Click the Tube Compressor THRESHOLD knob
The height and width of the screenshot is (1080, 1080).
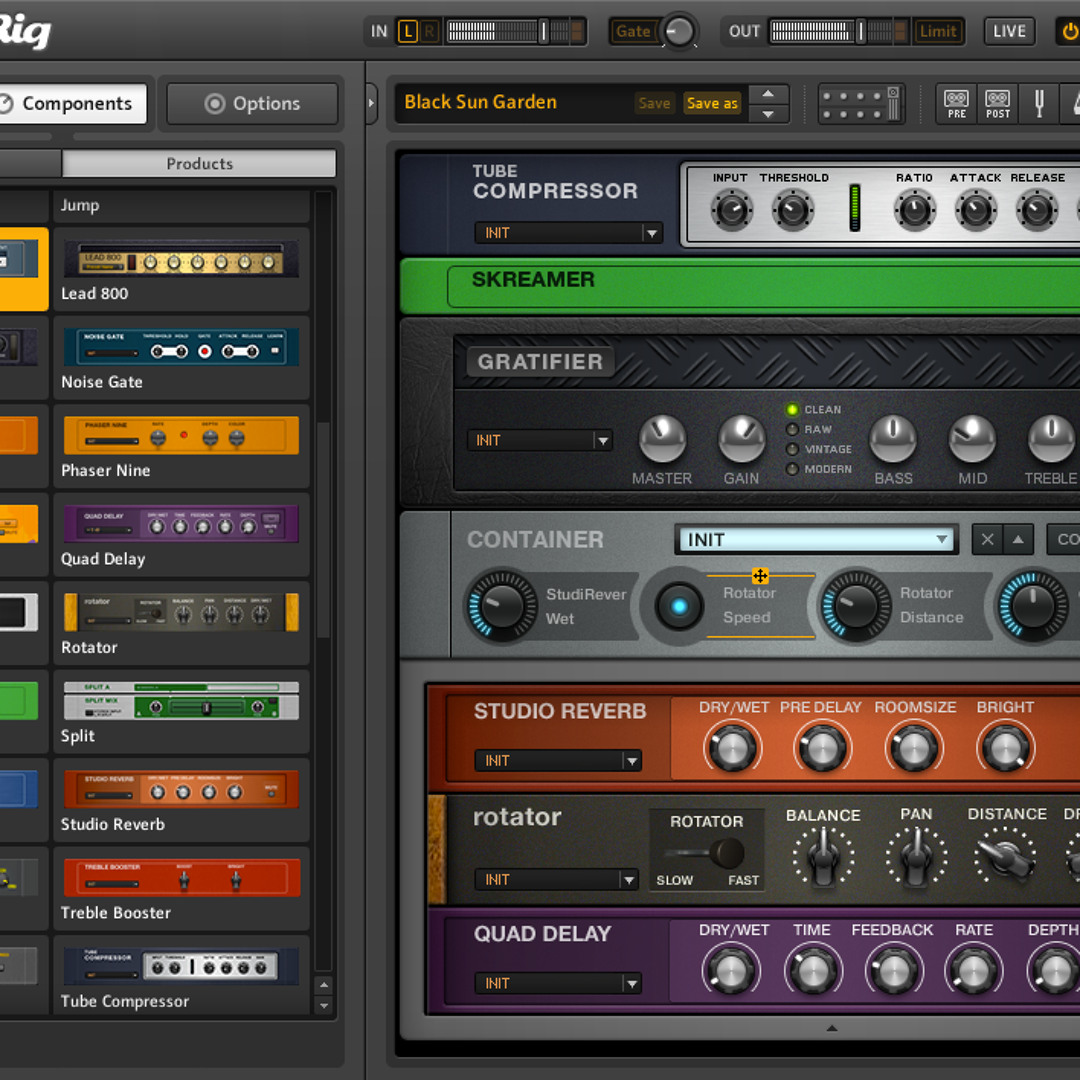coord(793,210)
